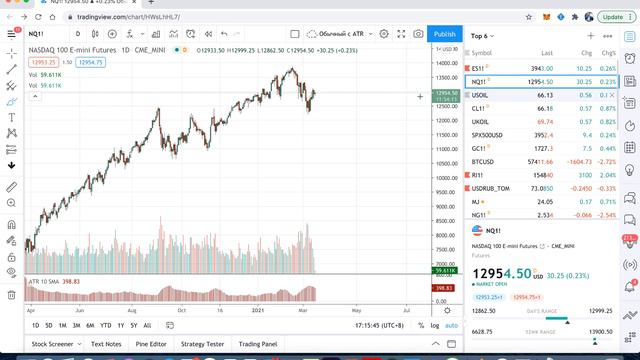Image resolution: width=640 pixels, height=360 pixels.
Task: Publish the chart idea
Action: (x=444, y=34)
